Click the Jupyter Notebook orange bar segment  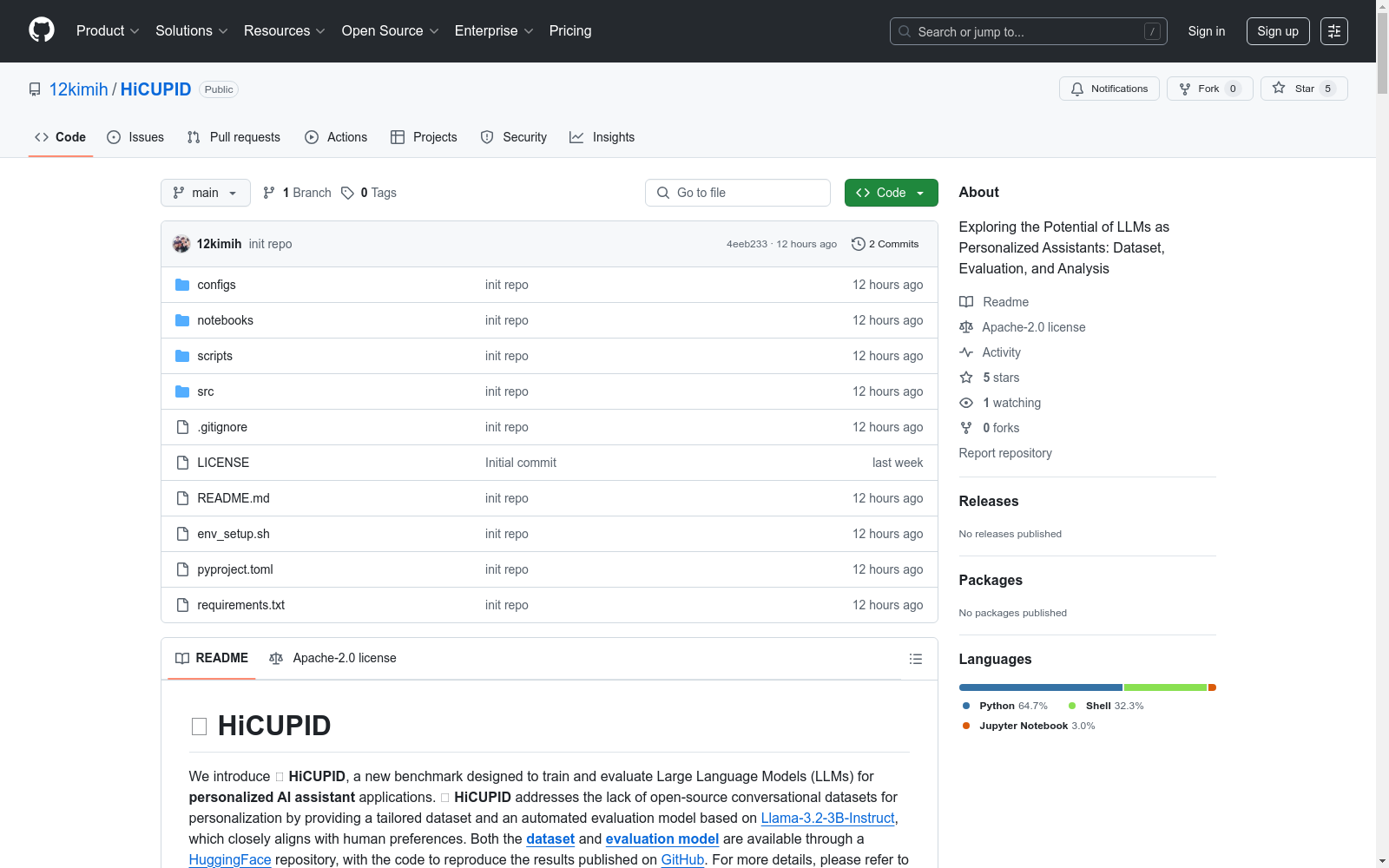point(1213,687)
